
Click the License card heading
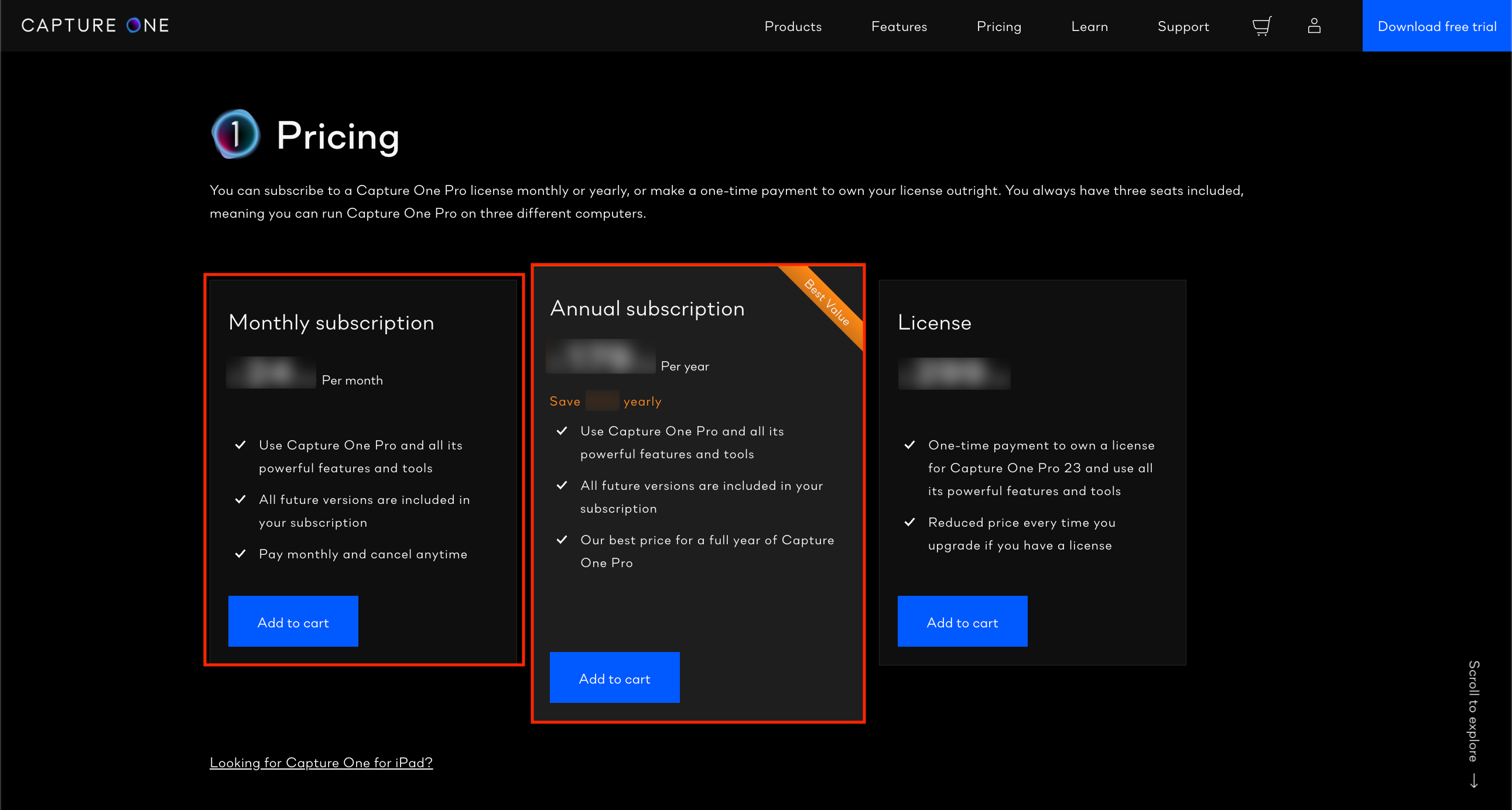(935, 322)
